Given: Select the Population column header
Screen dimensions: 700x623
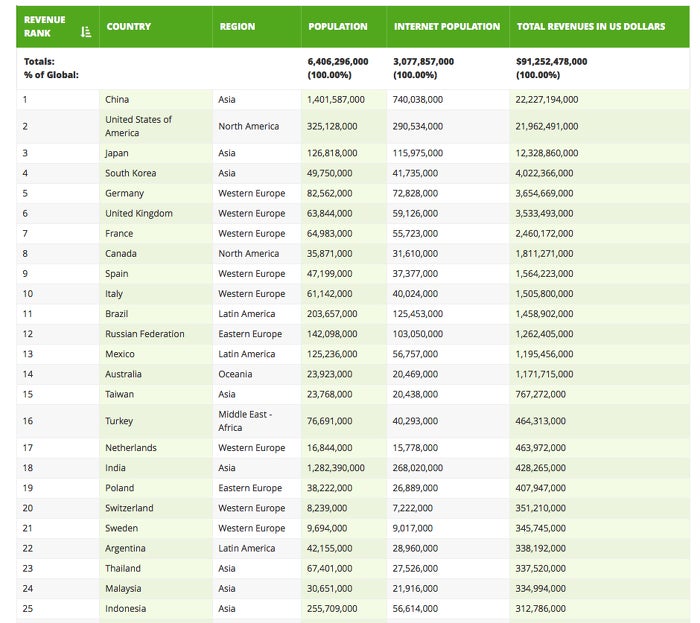Looking at the screenshot, I should [338, 26].
